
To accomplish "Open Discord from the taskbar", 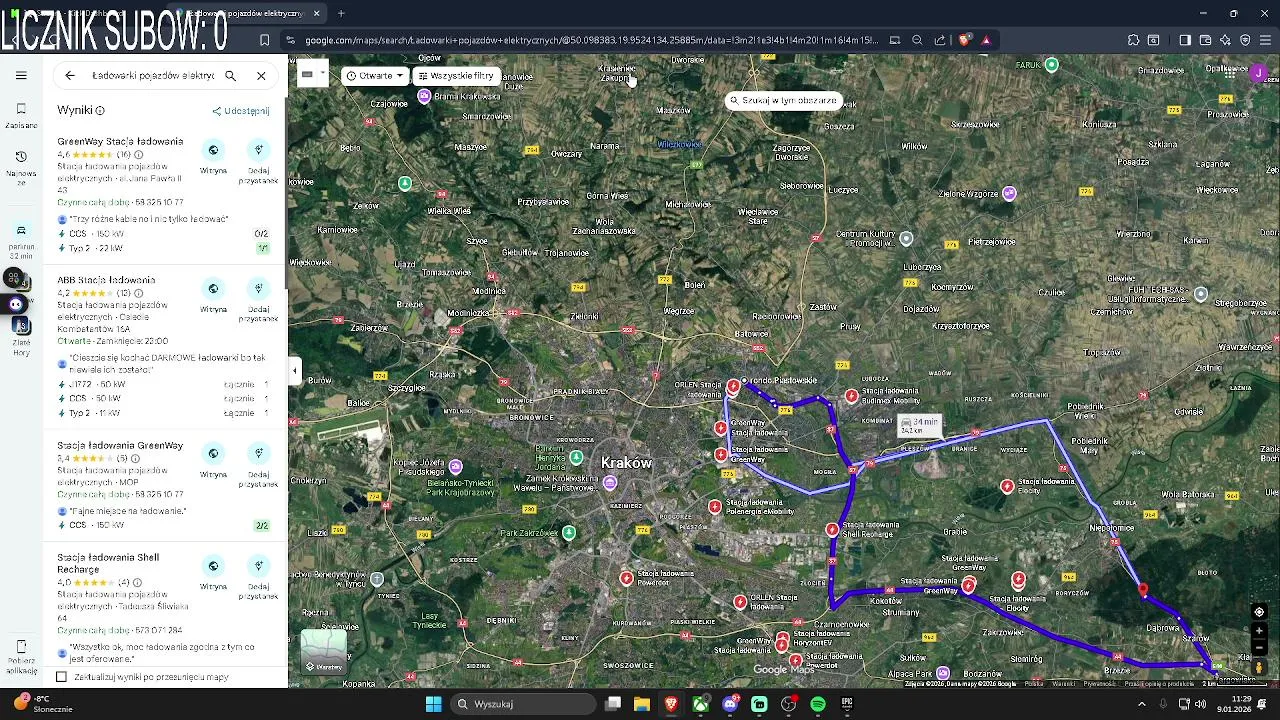I will tap(730, 704).
